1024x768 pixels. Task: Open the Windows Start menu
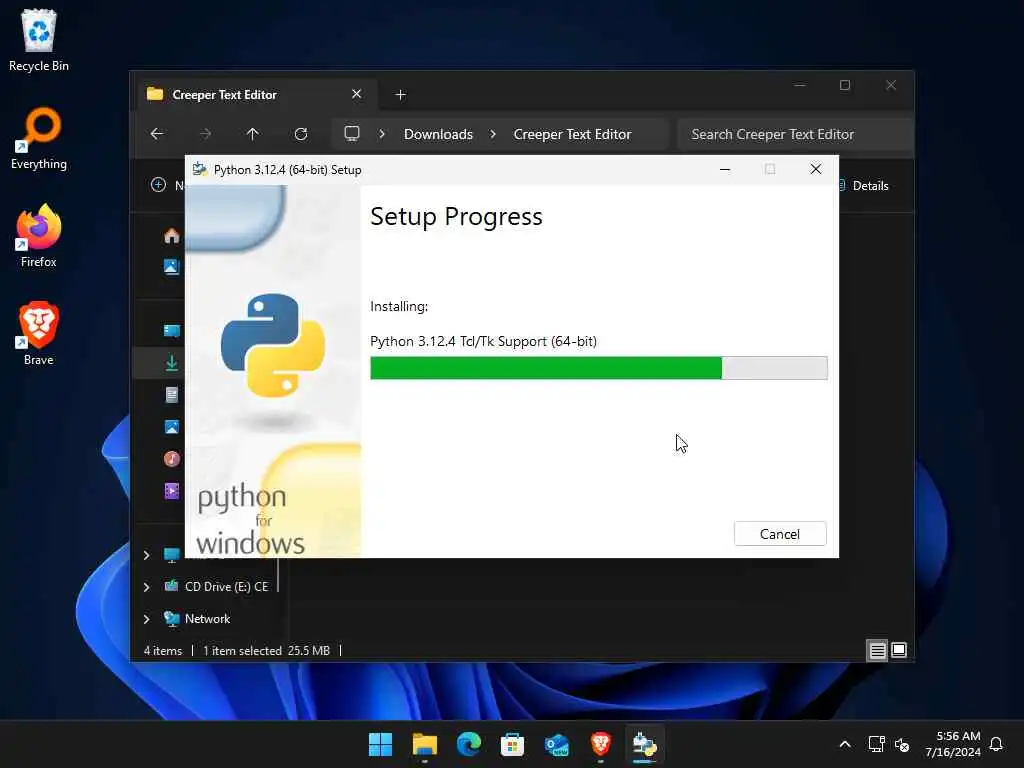(380, 744)
